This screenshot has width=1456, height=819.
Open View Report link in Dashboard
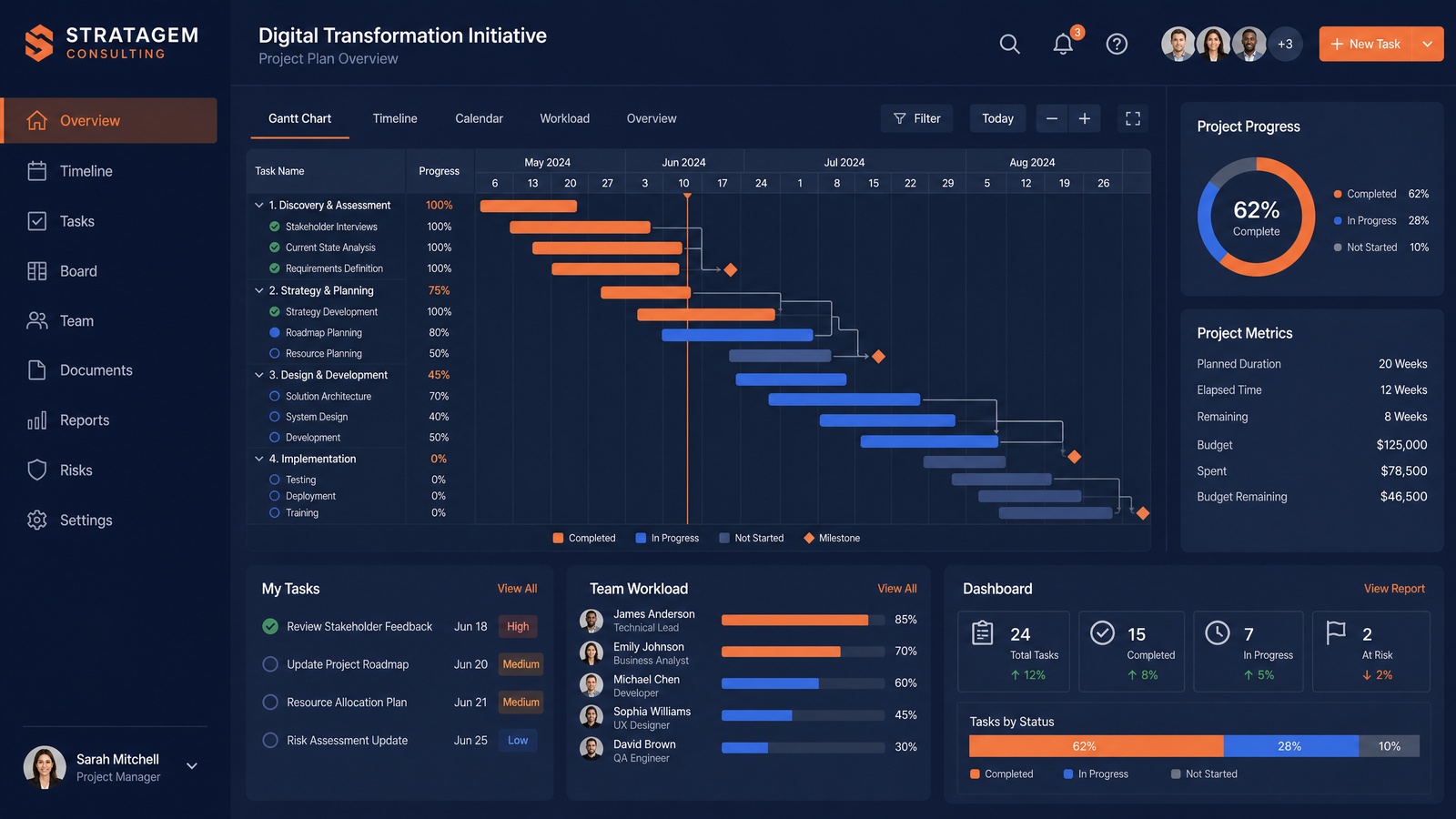coord(1394,589)
